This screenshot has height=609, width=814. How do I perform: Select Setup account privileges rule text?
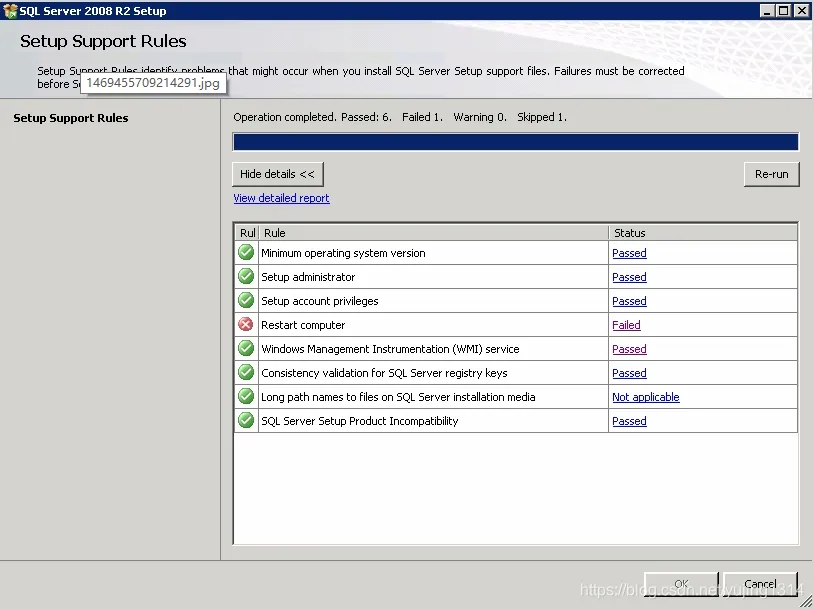pyautogui.click(x=320, y=301)
